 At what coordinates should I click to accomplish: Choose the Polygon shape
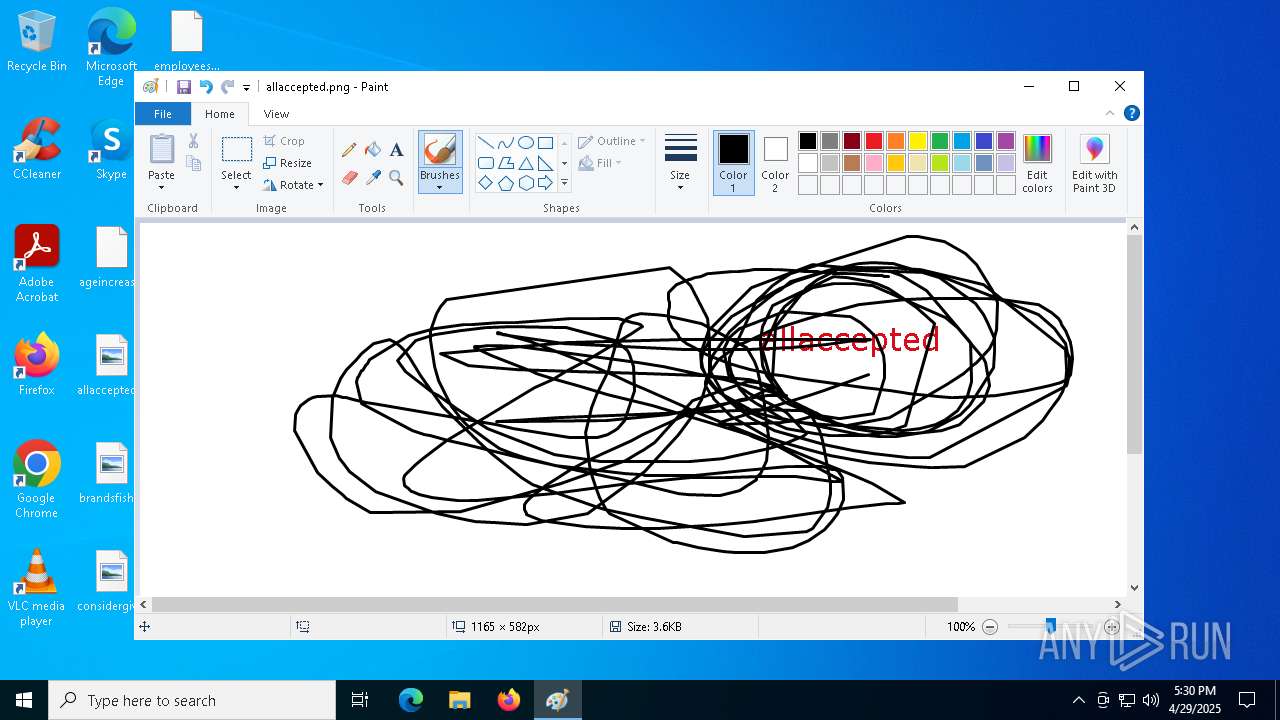(x=505, y=163)
